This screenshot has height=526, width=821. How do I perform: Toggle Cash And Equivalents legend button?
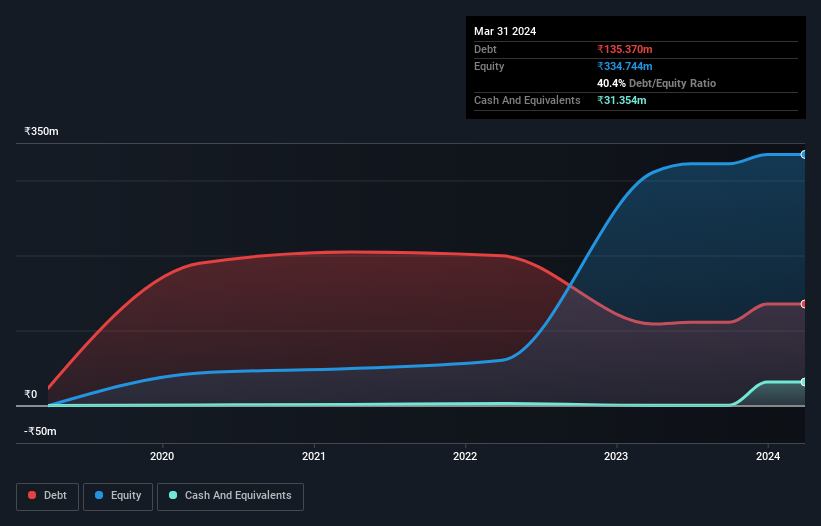click(230, 496)
